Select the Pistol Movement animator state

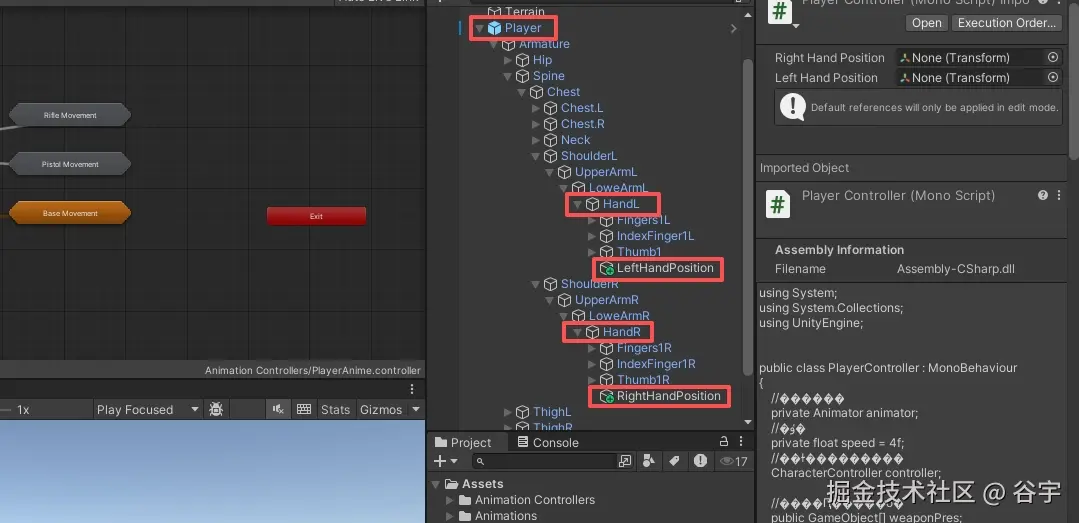point(70,164)
